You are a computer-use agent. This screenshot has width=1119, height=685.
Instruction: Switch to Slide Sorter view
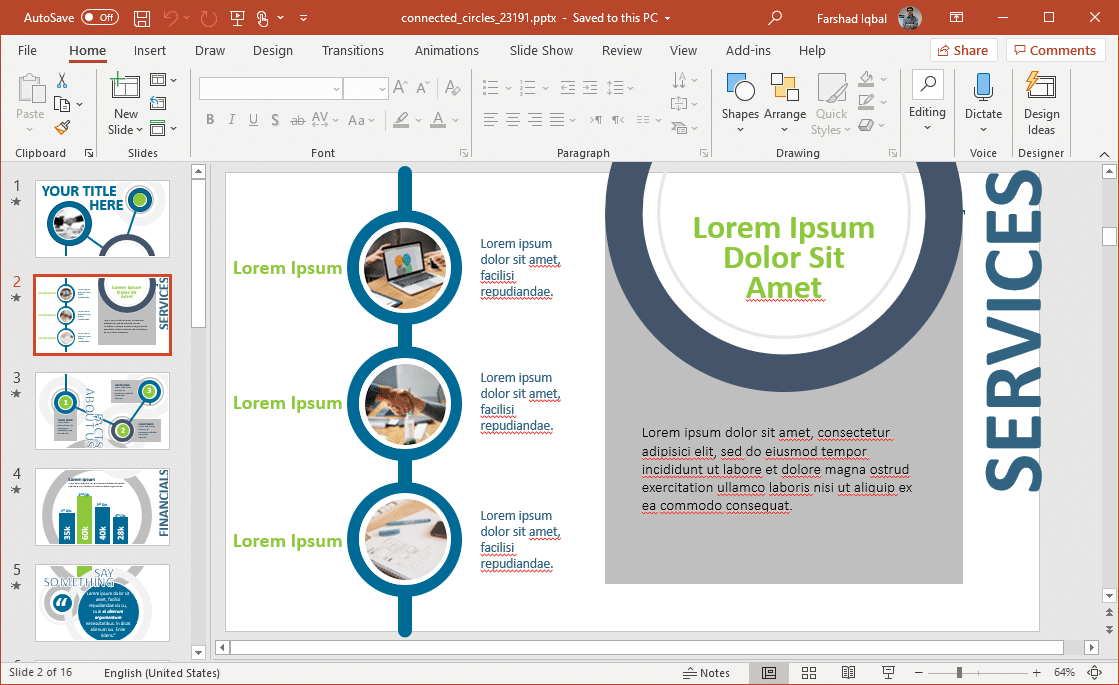coord(808,673)
